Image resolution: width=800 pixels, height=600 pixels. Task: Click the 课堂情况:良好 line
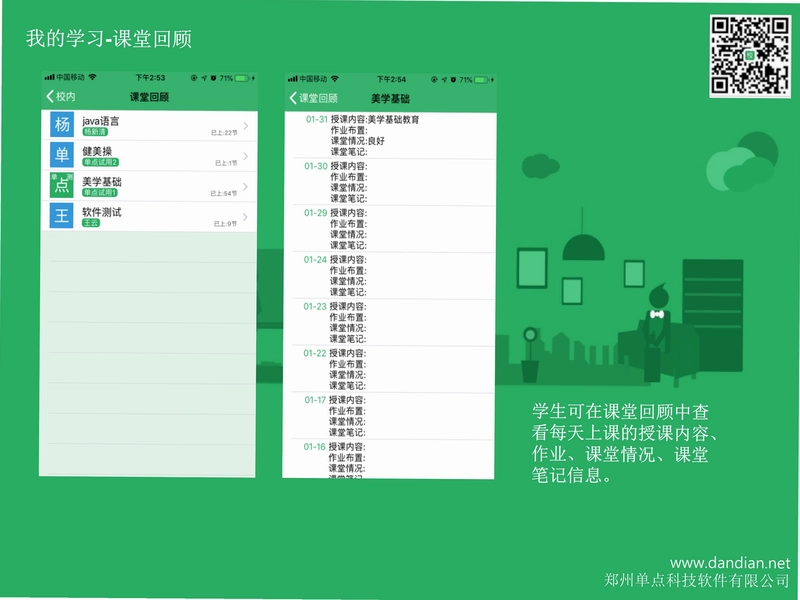(358, 141)
